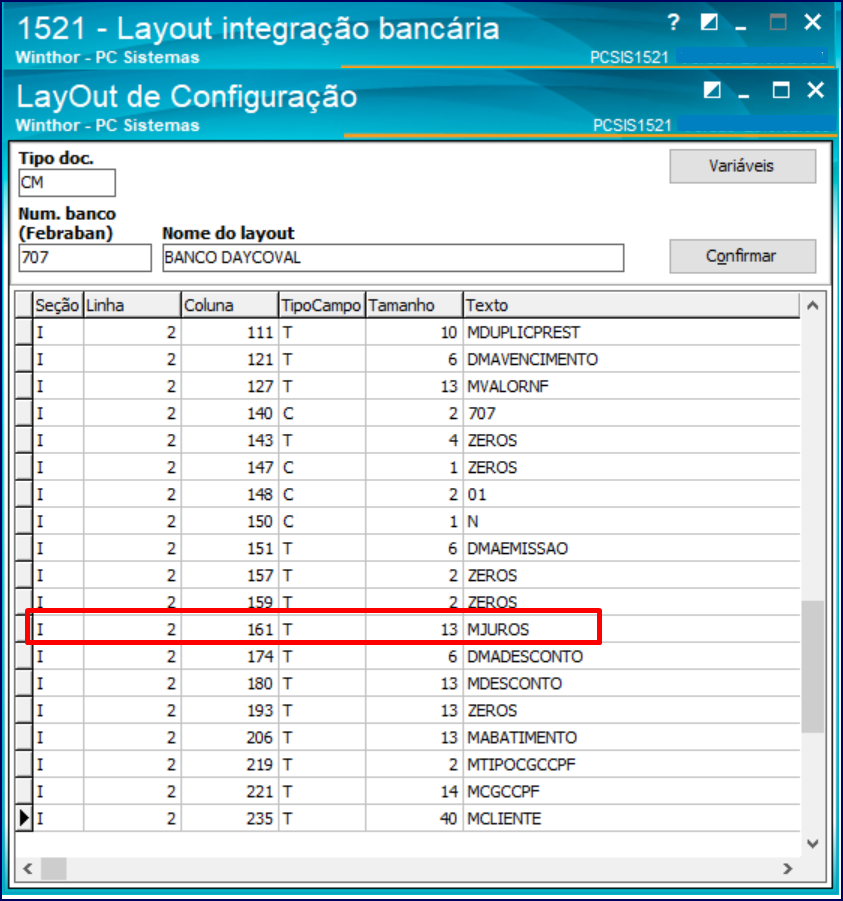Select the ZEROS cell in column 193 row
This screenshot has width=843, height=901.
pyautogui.click(x=632, y=710)
